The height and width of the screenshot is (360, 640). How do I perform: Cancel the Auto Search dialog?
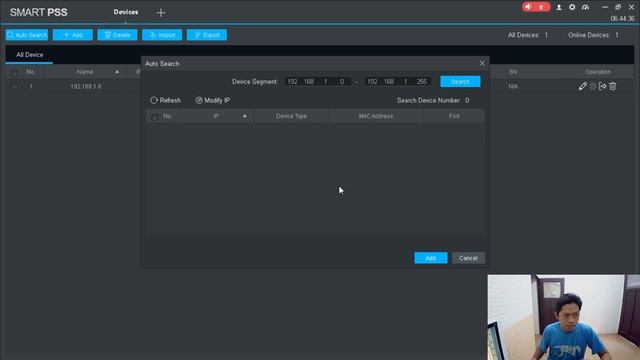coord(468,258)
